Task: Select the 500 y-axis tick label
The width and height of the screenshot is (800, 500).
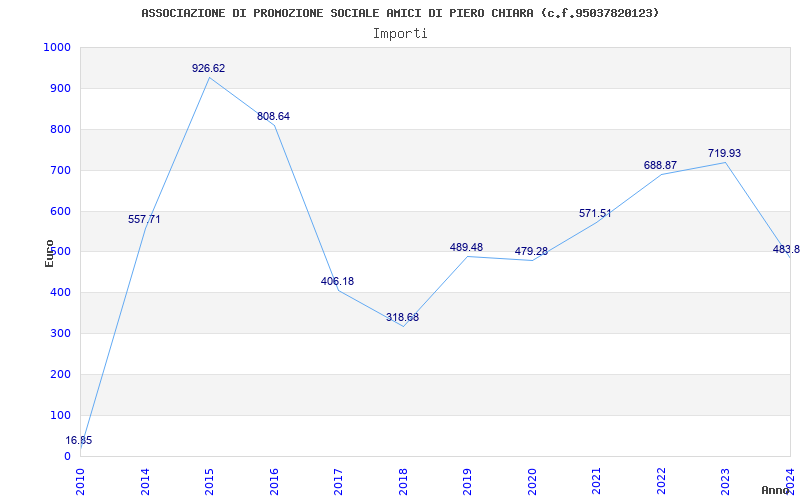Action: [60, 252]
